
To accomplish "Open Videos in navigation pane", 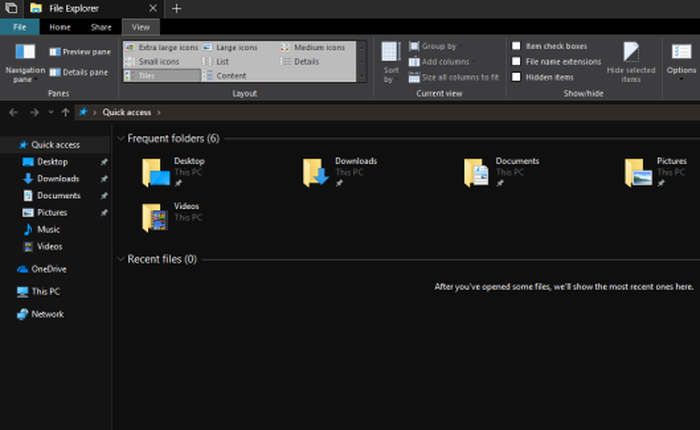I will coord(50,246).
